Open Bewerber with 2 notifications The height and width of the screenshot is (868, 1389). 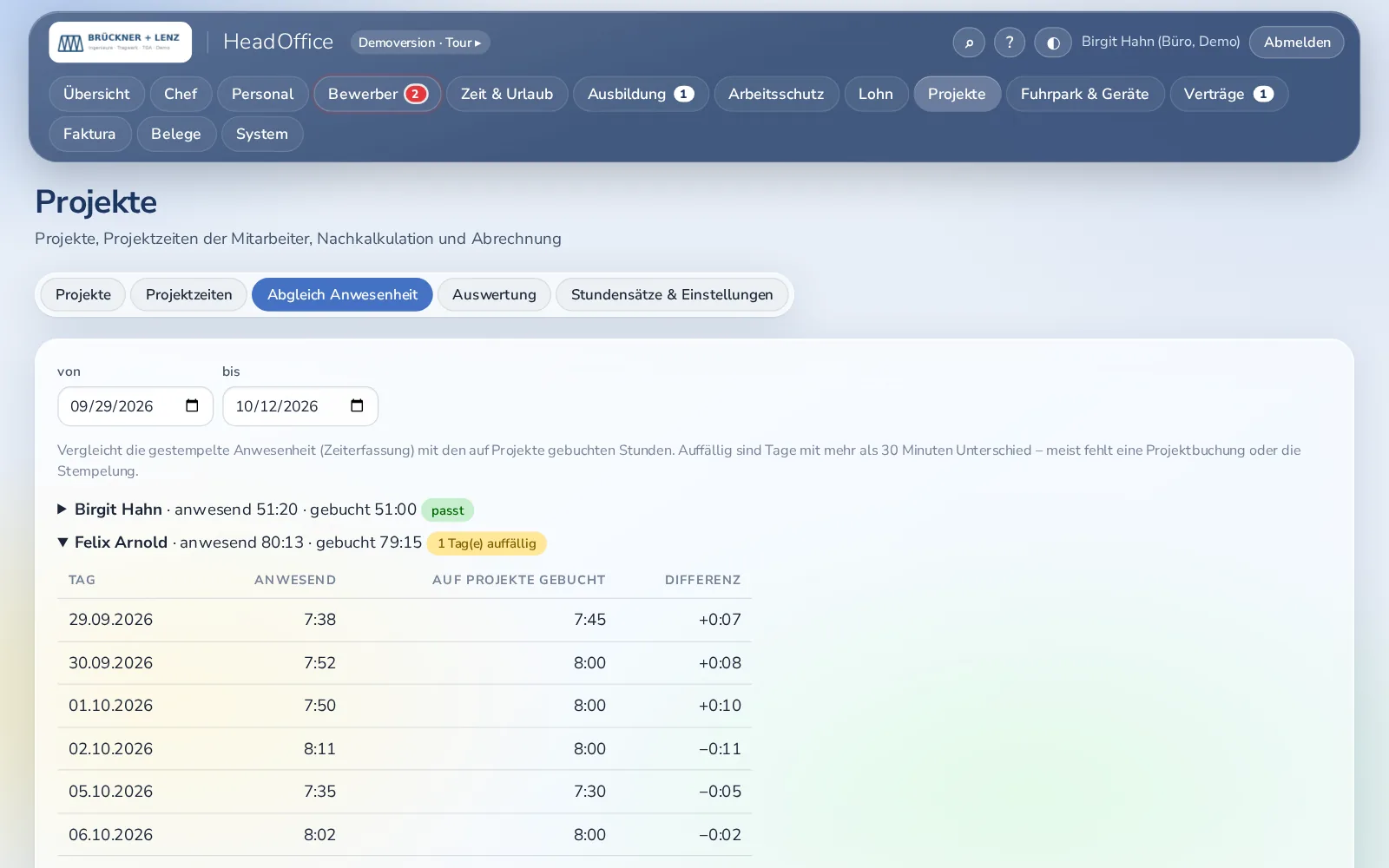coord(378,94)
